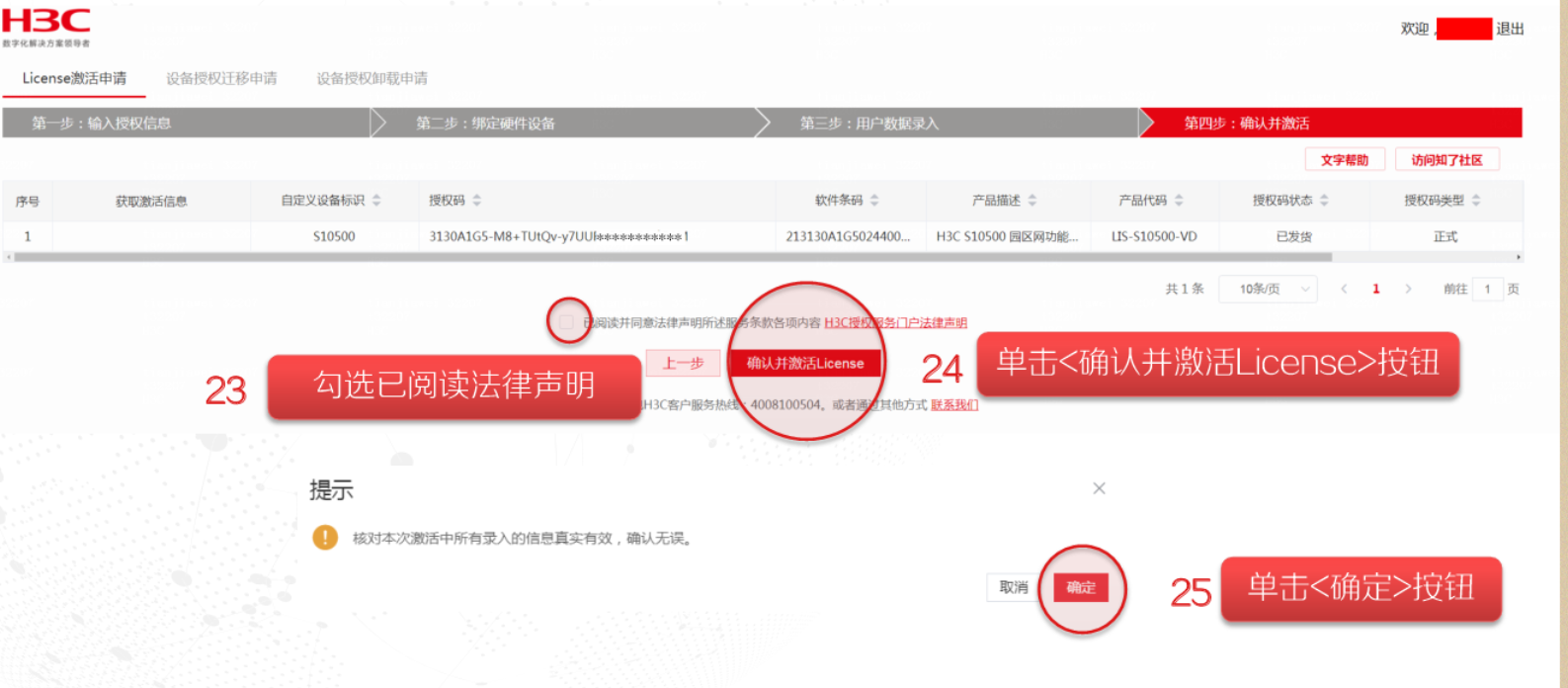Sort by 产品描述 column arrows
Viewport: 1568px width, 688px height.
pyautogui.click(x=1032, y=201)
